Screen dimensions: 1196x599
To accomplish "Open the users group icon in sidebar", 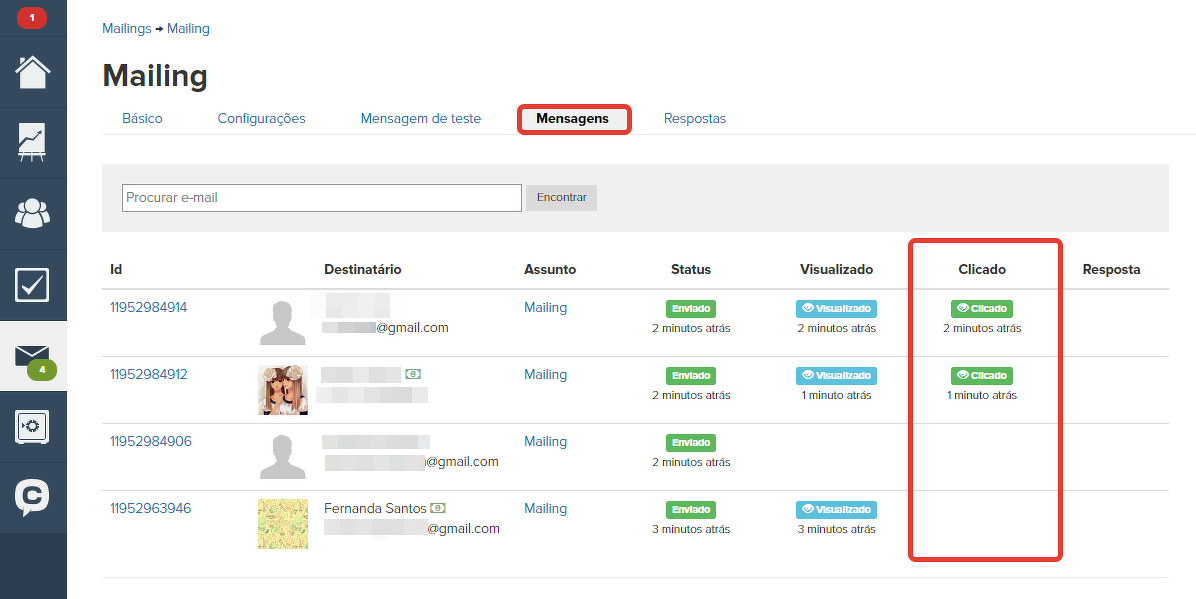I will (33, 213).
